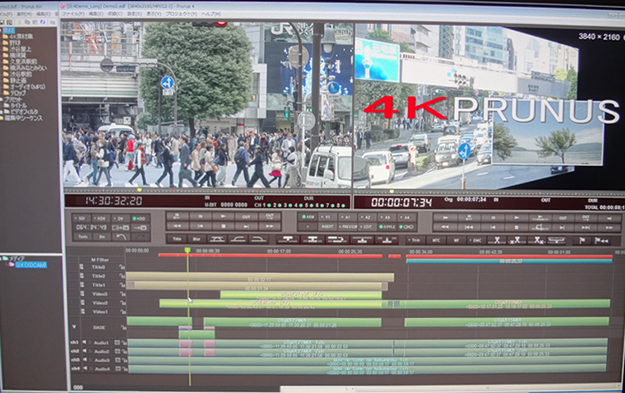Viewport: 625px width, 393px height.
Task: Enable the A4 track selector
Action: (x=406, y=217)
